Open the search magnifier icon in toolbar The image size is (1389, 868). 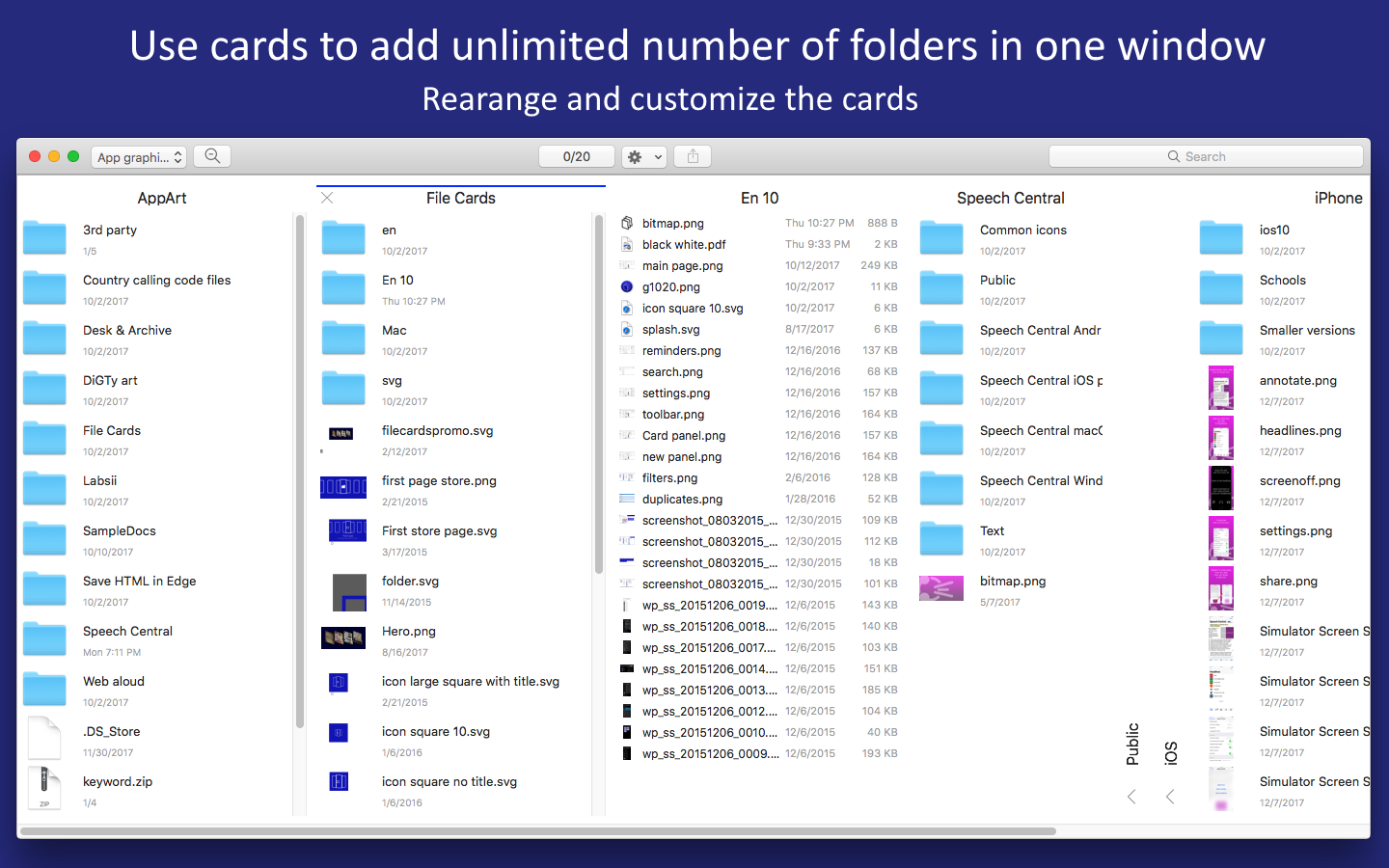(x=211, y=155)
